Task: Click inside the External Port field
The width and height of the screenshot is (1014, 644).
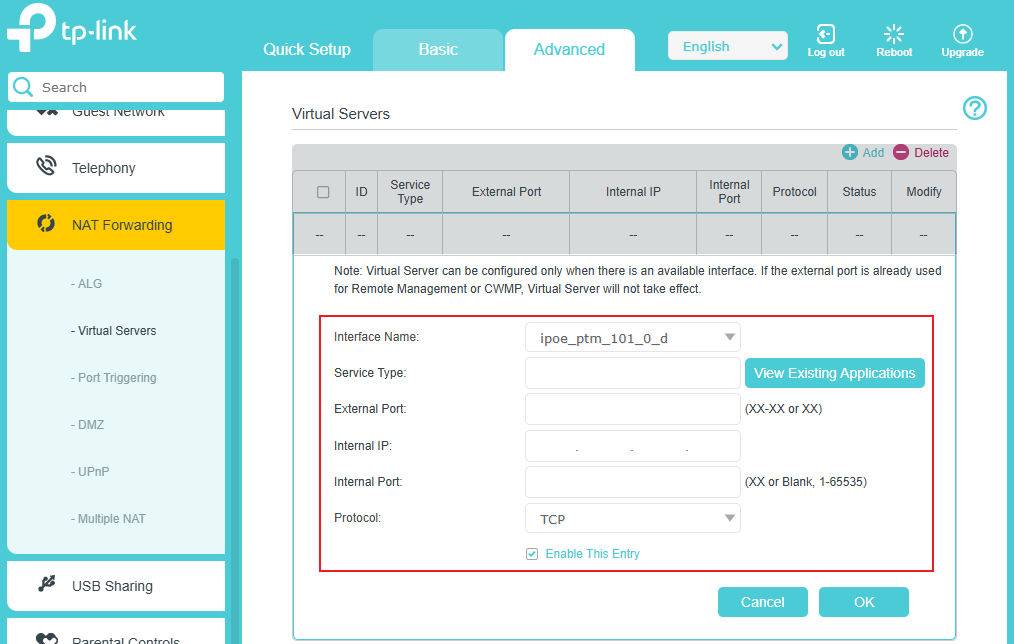Action: (x=632, y=409)
